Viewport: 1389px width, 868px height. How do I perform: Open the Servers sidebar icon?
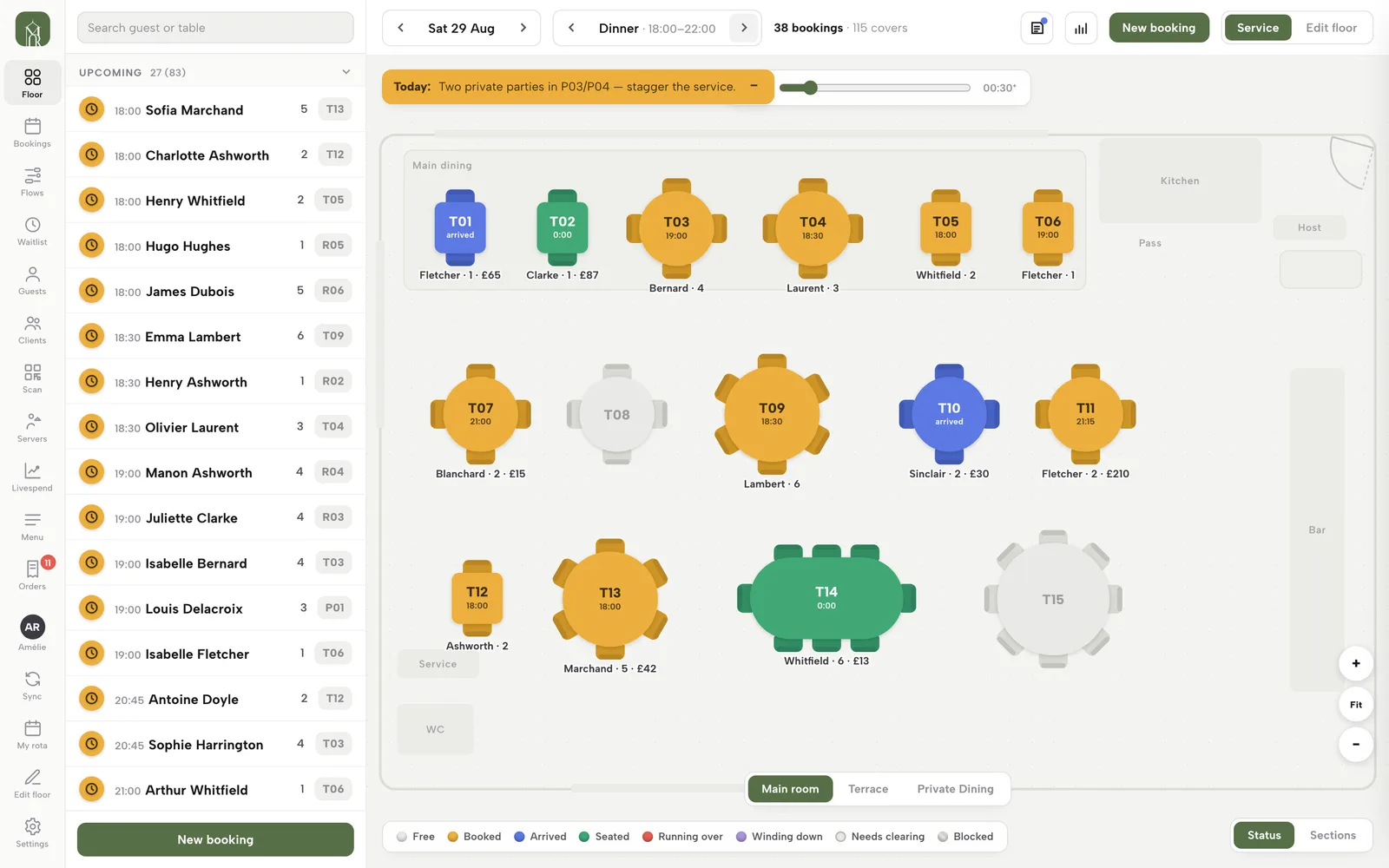coord(32,428)
